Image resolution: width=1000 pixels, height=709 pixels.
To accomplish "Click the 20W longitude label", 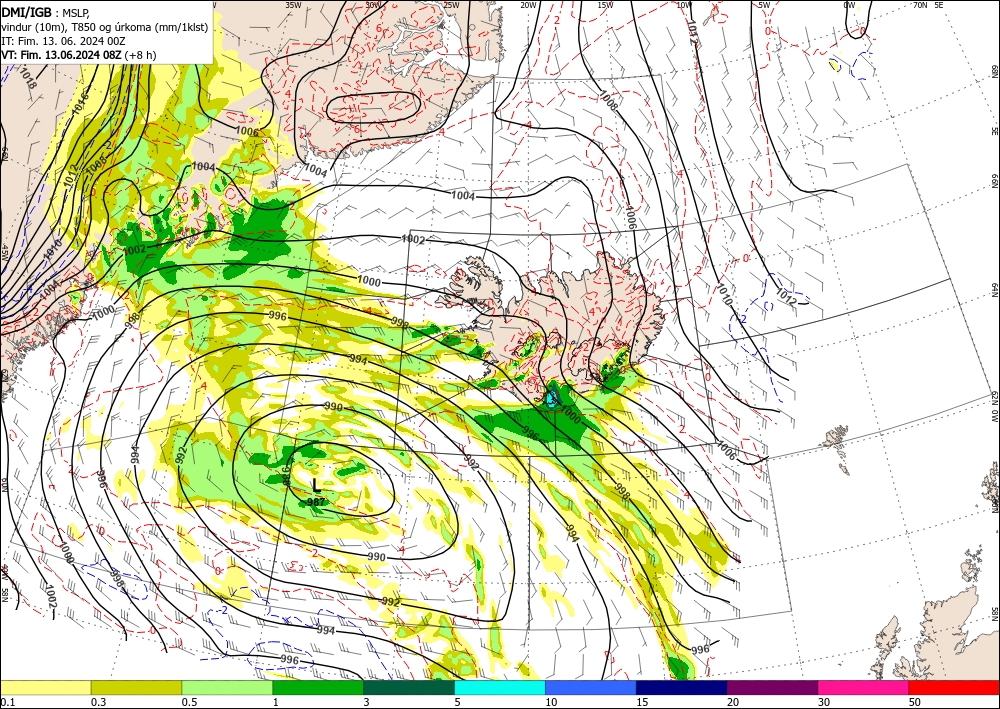I will [528, 5].
